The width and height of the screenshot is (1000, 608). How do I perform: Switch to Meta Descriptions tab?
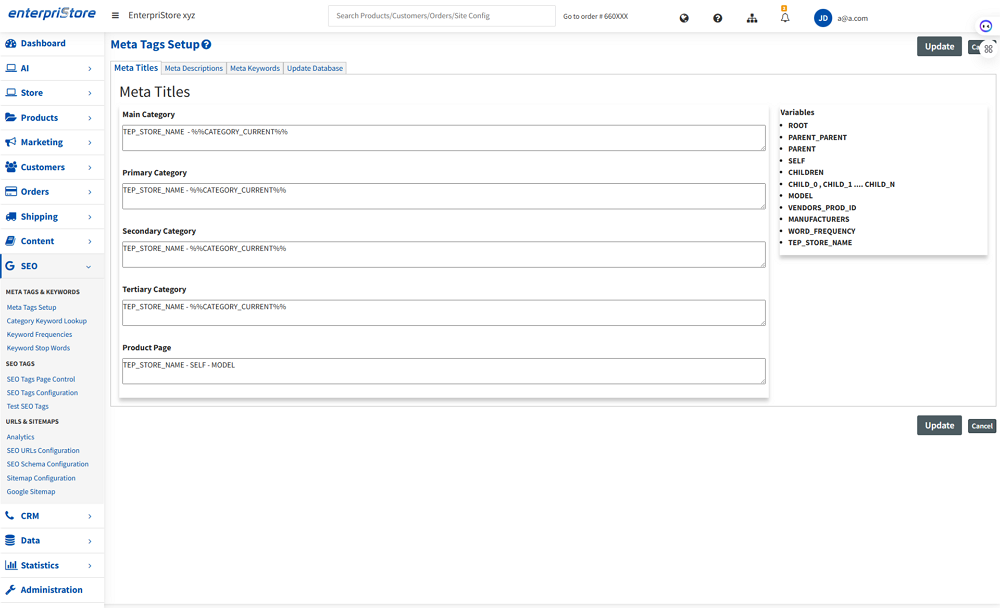194,68
